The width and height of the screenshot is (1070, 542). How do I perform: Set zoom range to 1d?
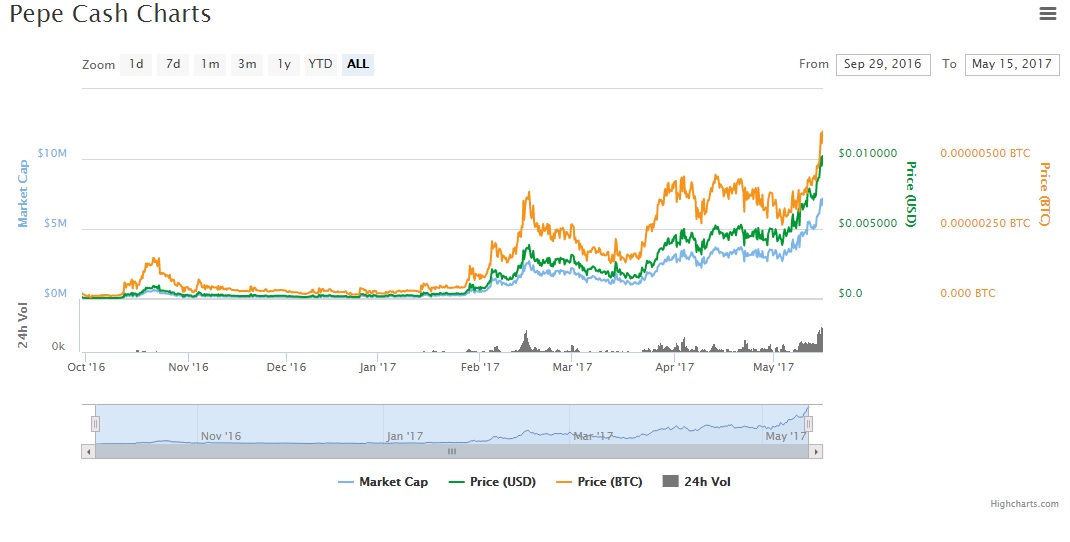click(x=136, y=64)
